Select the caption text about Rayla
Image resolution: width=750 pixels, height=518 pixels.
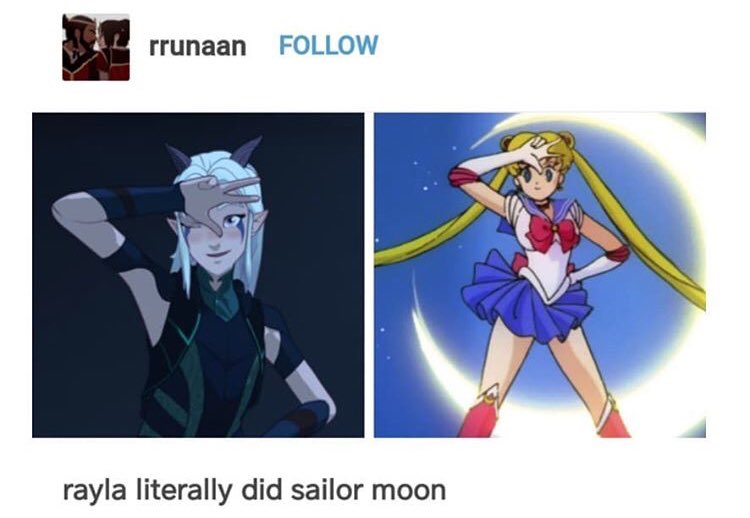254,490
